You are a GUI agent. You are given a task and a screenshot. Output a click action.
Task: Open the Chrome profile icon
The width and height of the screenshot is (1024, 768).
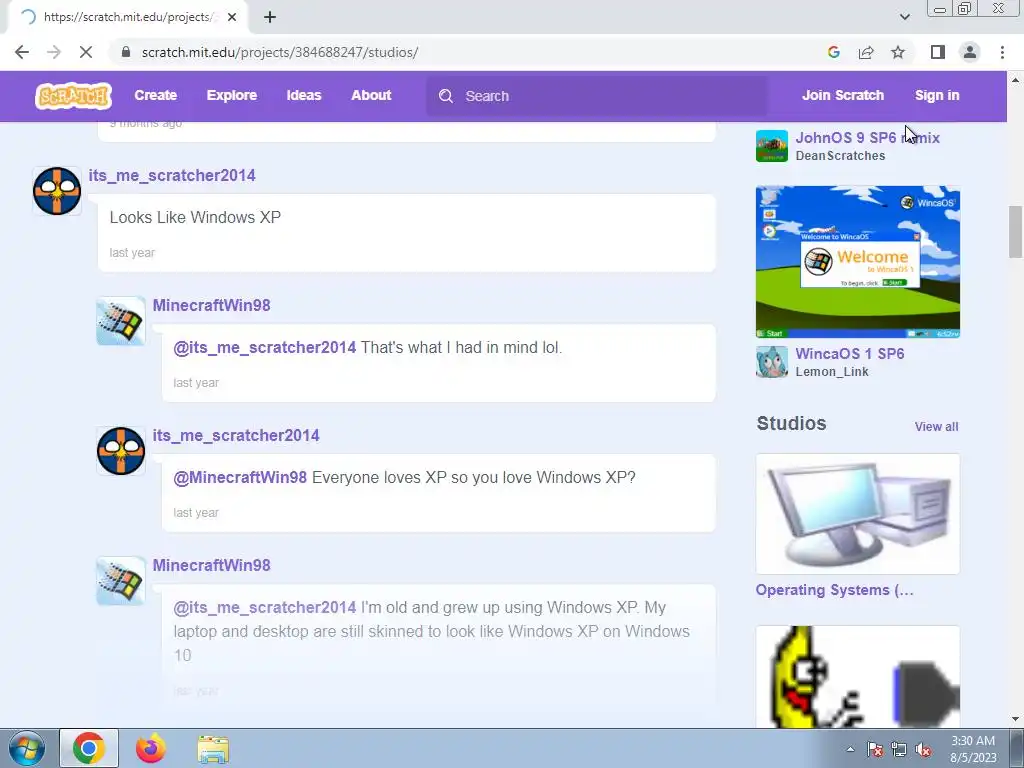970,52
